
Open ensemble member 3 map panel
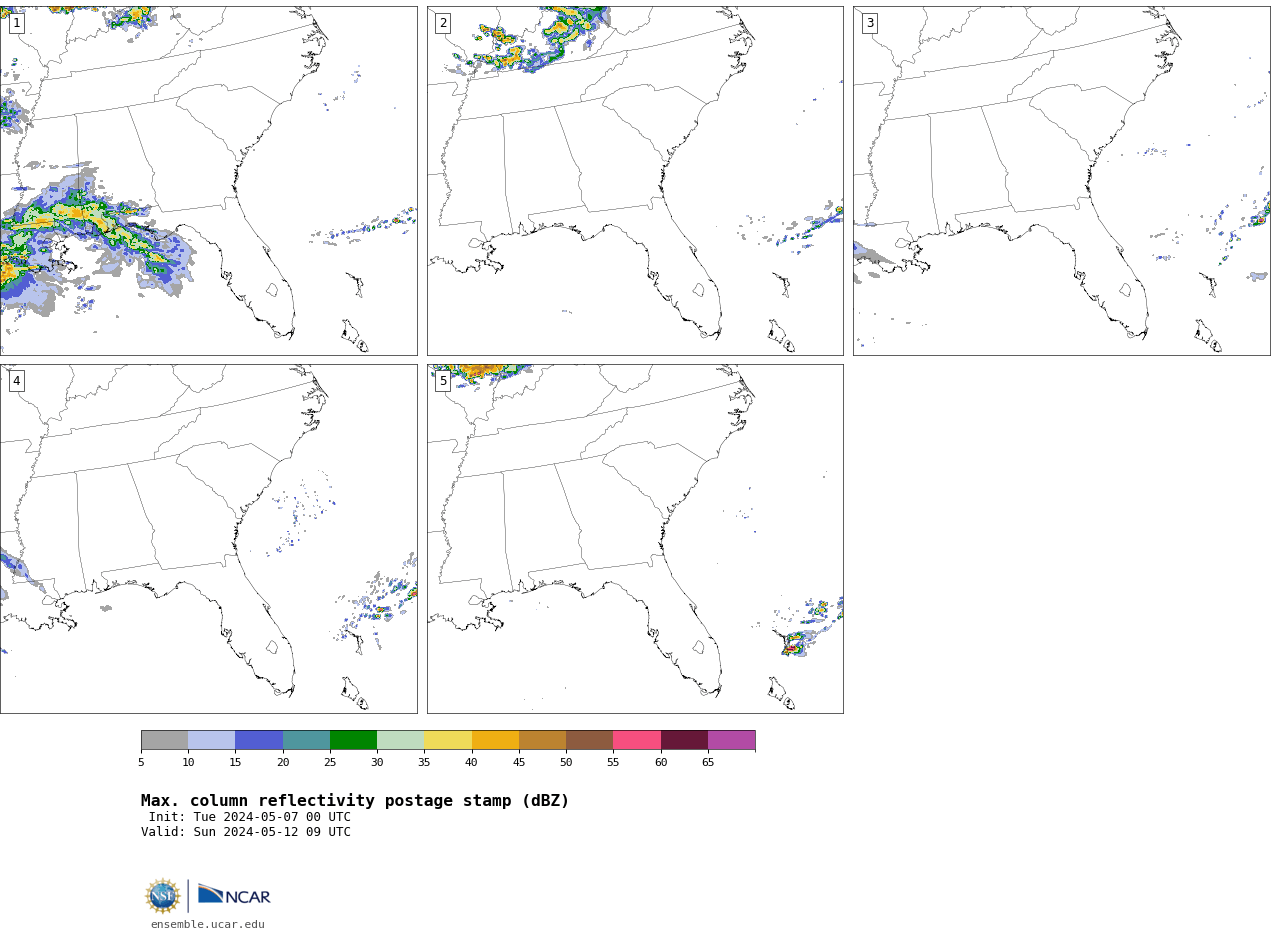coord(1062,181)
